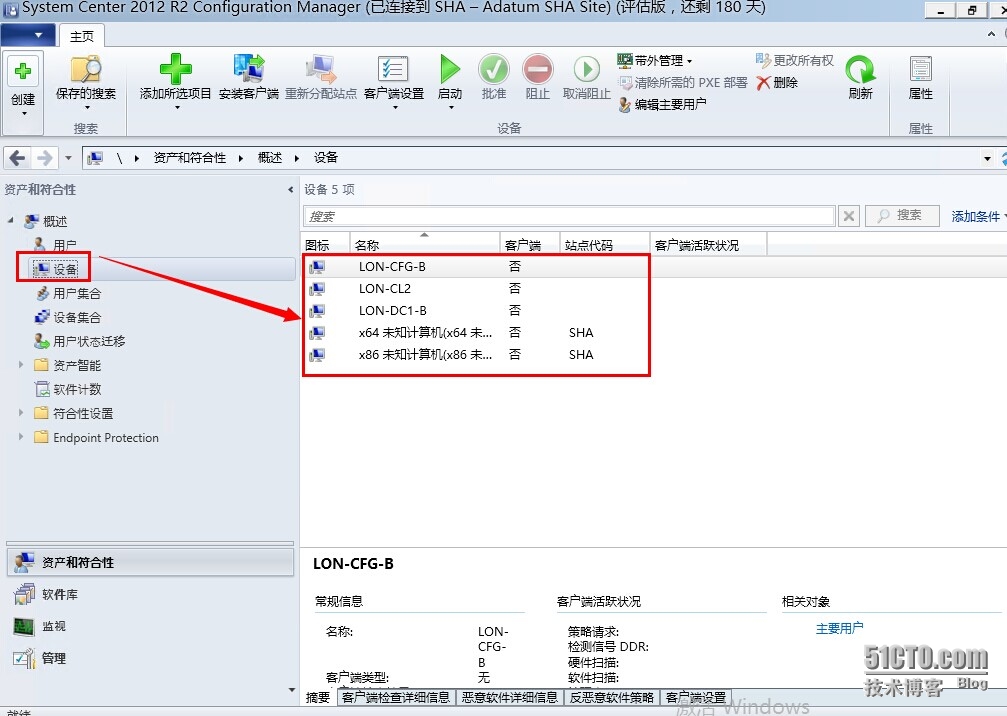Expand Endpoint Protection folder
1007x716 pixels.
tap(21, 437)
